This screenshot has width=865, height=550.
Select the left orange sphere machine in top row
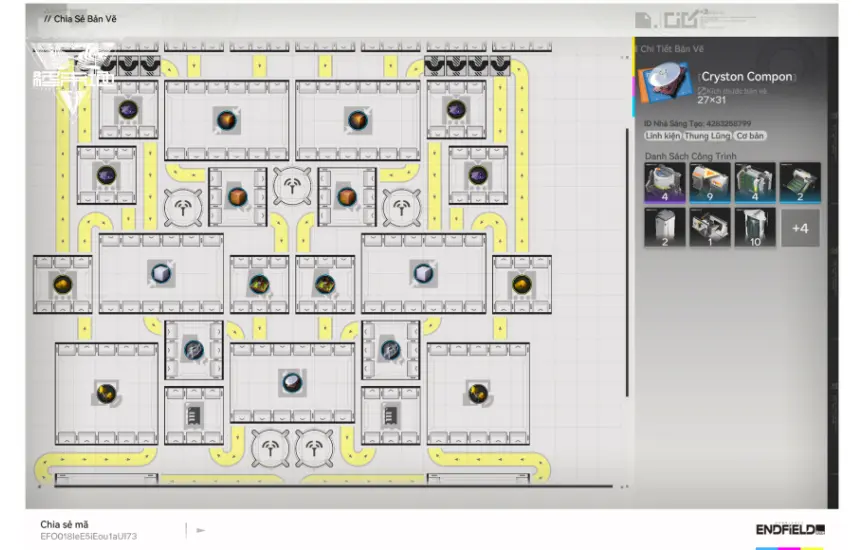pos(227,120)
